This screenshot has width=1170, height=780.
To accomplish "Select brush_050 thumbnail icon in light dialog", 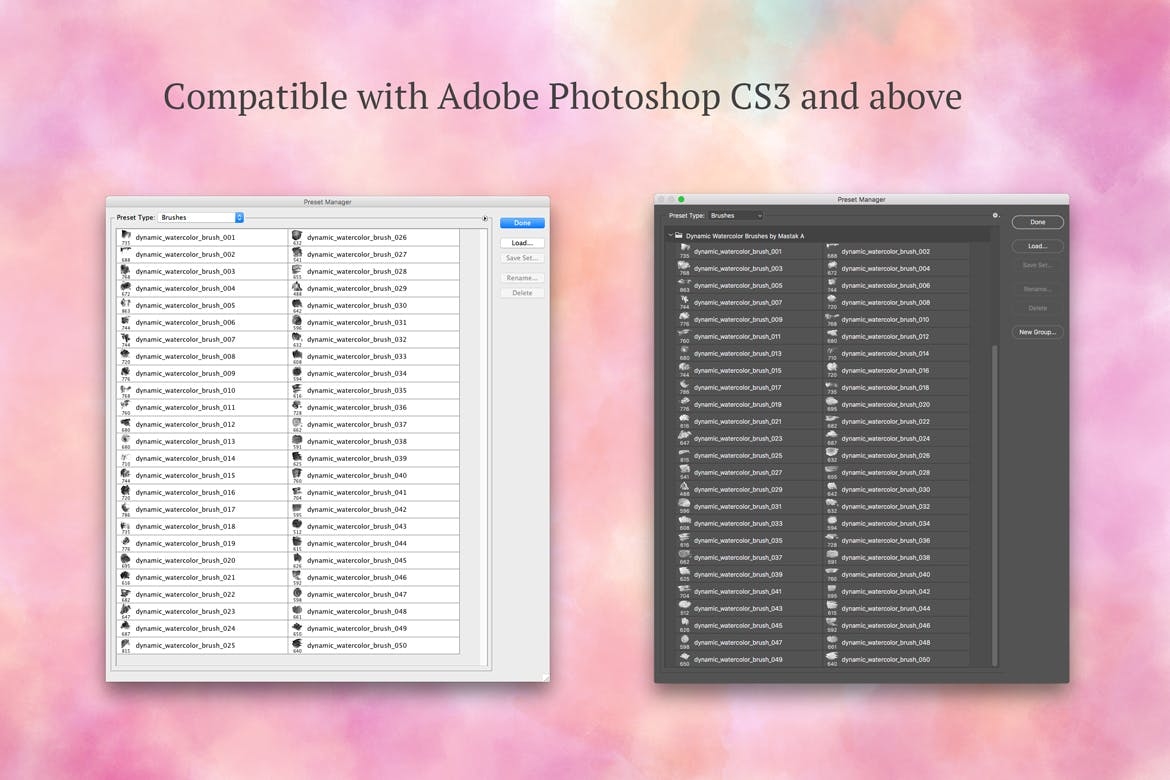I will point(297,644).
